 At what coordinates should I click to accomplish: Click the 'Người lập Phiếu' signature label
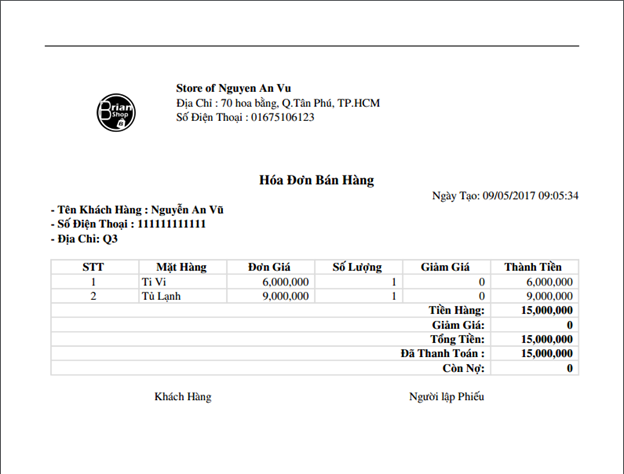[447, 397]
